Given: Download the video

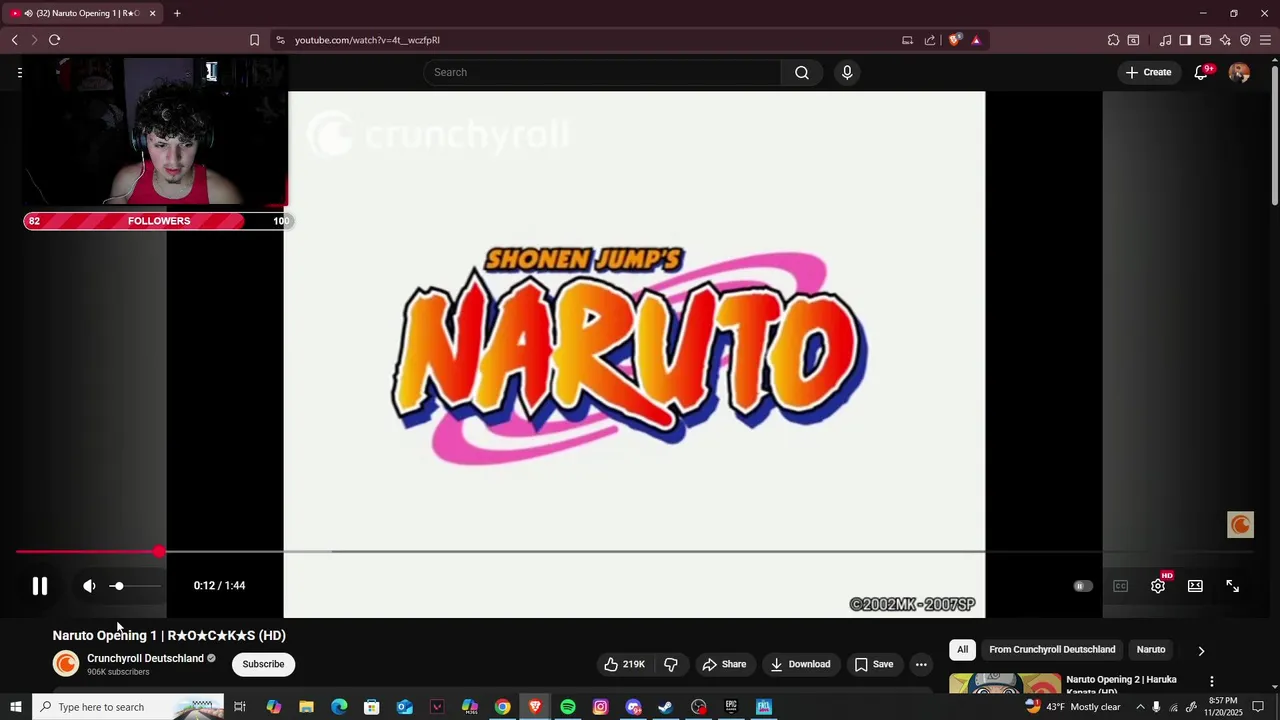Looking at the screenshot, I should (800, 664).
